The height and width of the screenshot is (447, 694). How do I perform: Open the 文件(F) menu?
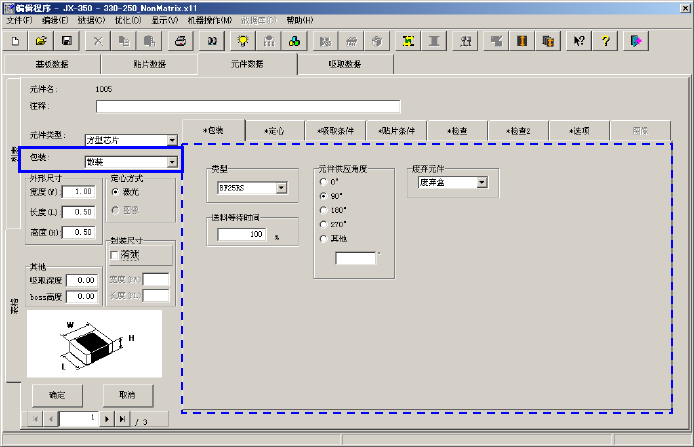tap(19, 20)
